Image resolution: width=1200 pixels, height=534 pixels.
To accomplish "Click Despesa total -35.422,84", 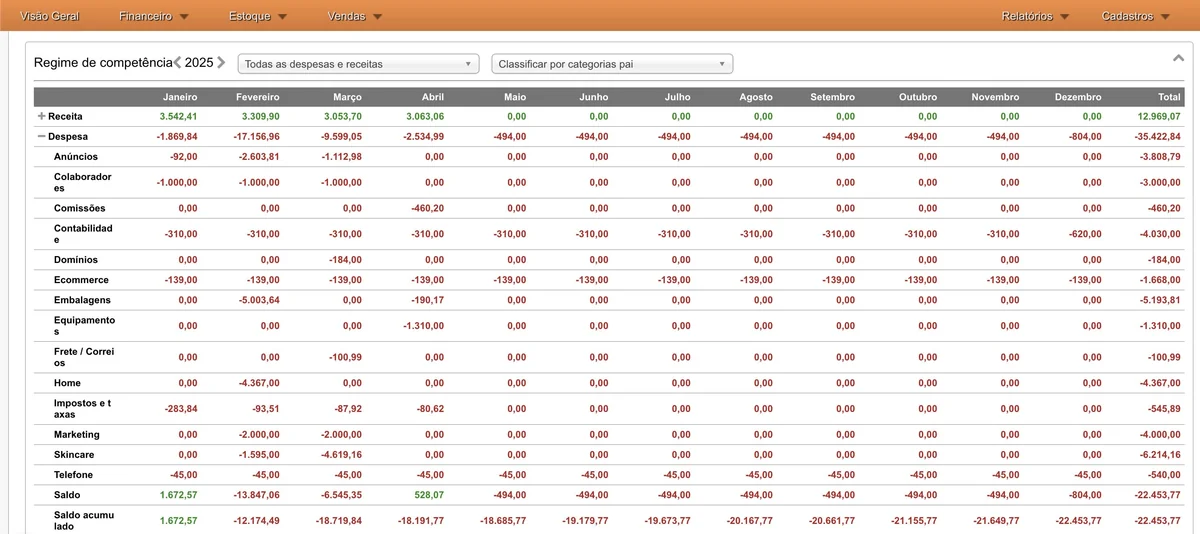I will click(1157, 136).
